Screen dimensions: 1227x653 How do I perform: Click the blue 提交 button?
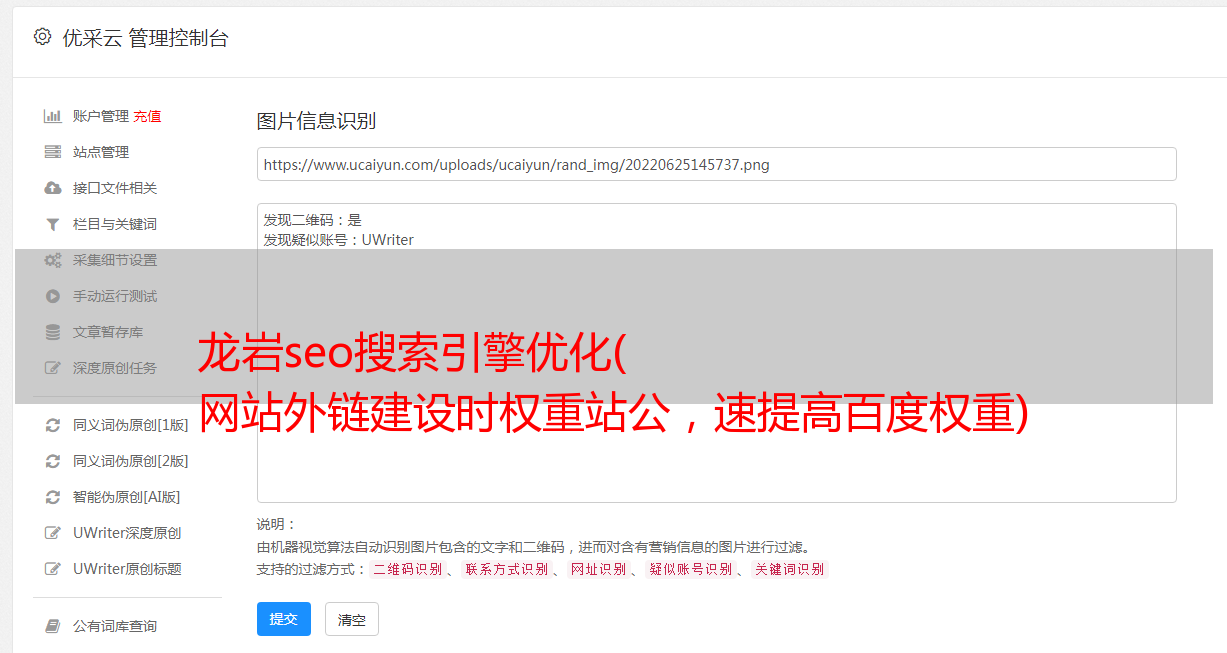point(284,619)
